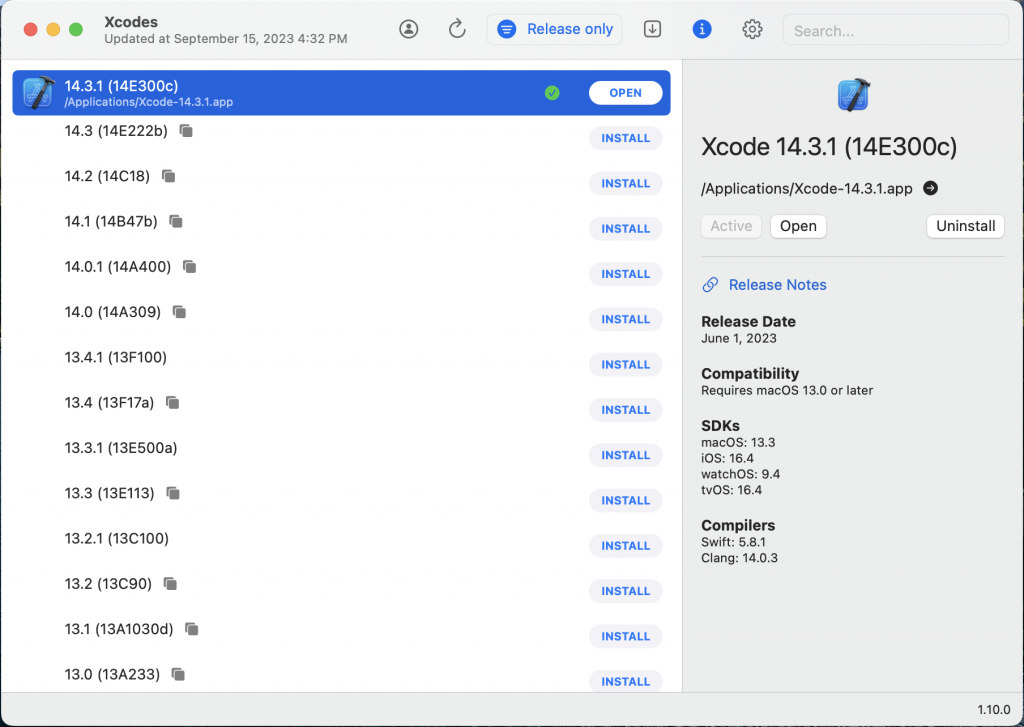
Task: Click 'Xcode 14.3.1 (14E300c)' heading
Action: [x=829, y=147]
